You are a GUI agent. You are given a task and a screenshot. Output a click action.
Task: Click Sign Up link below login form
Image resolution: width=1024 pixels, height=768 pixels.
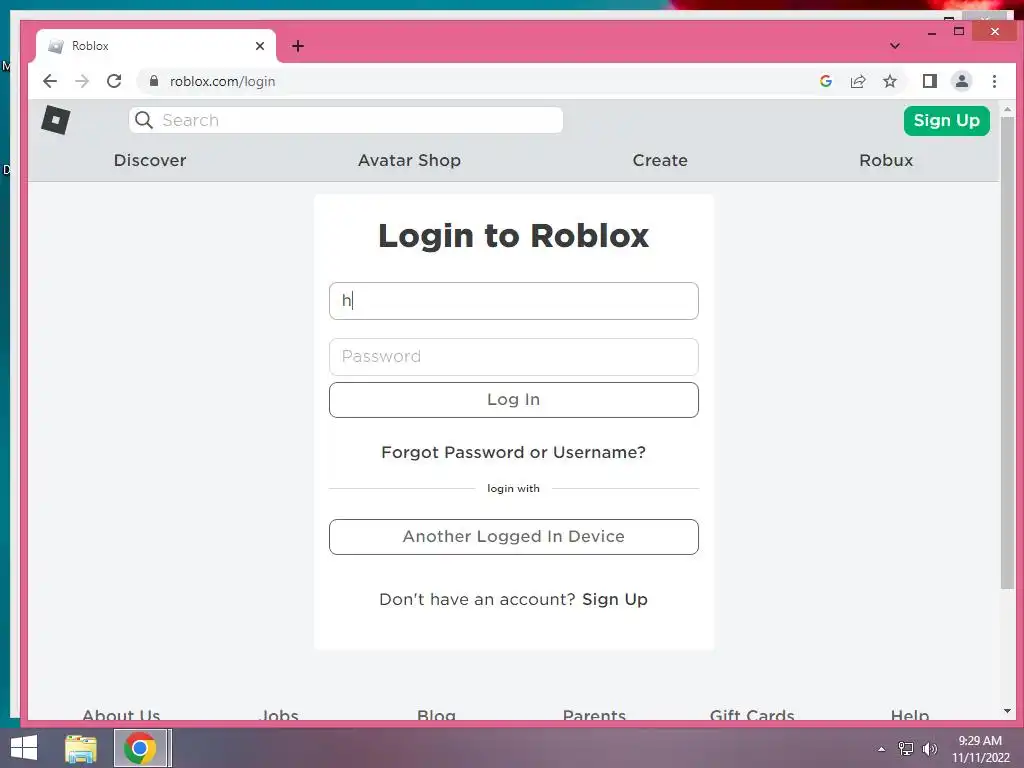[x=615, y=599]
